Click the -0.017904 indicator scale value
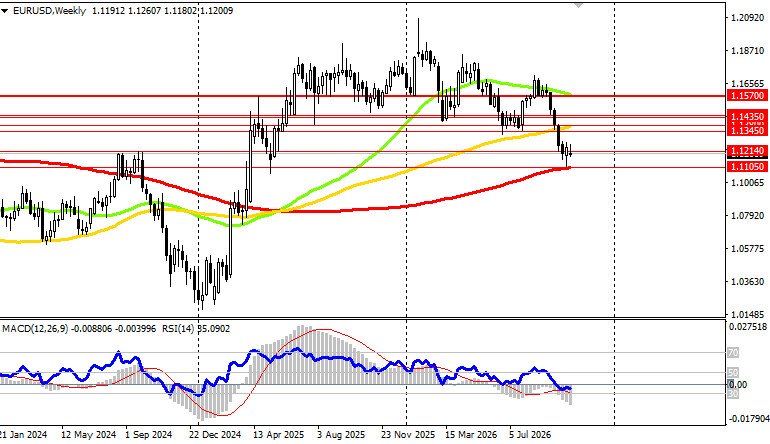The width and height of the screenshot is (770, 444). [748, 418]
